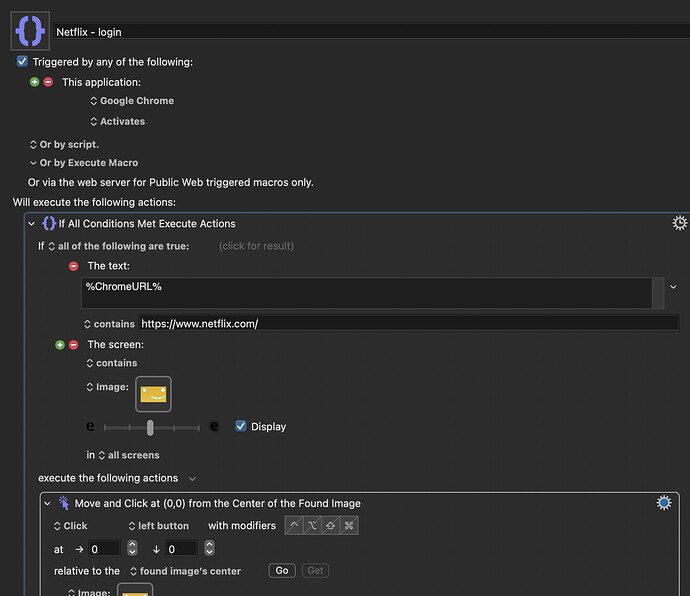Adjust the image fuzziness slider
The height and width of the screenshot is (596, 690).
151,427
